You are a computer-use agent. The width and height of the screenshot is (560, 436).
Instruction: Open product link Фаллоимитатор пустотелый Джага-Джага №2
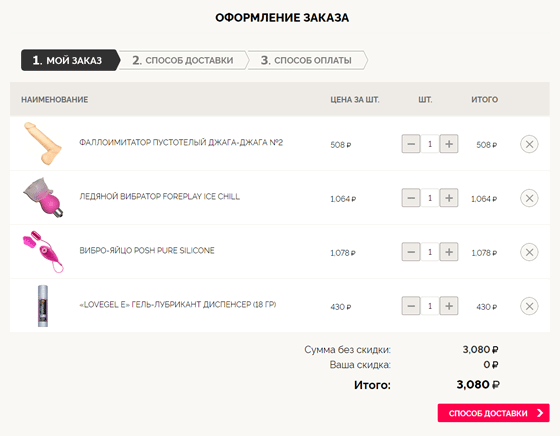click(181, 142)
